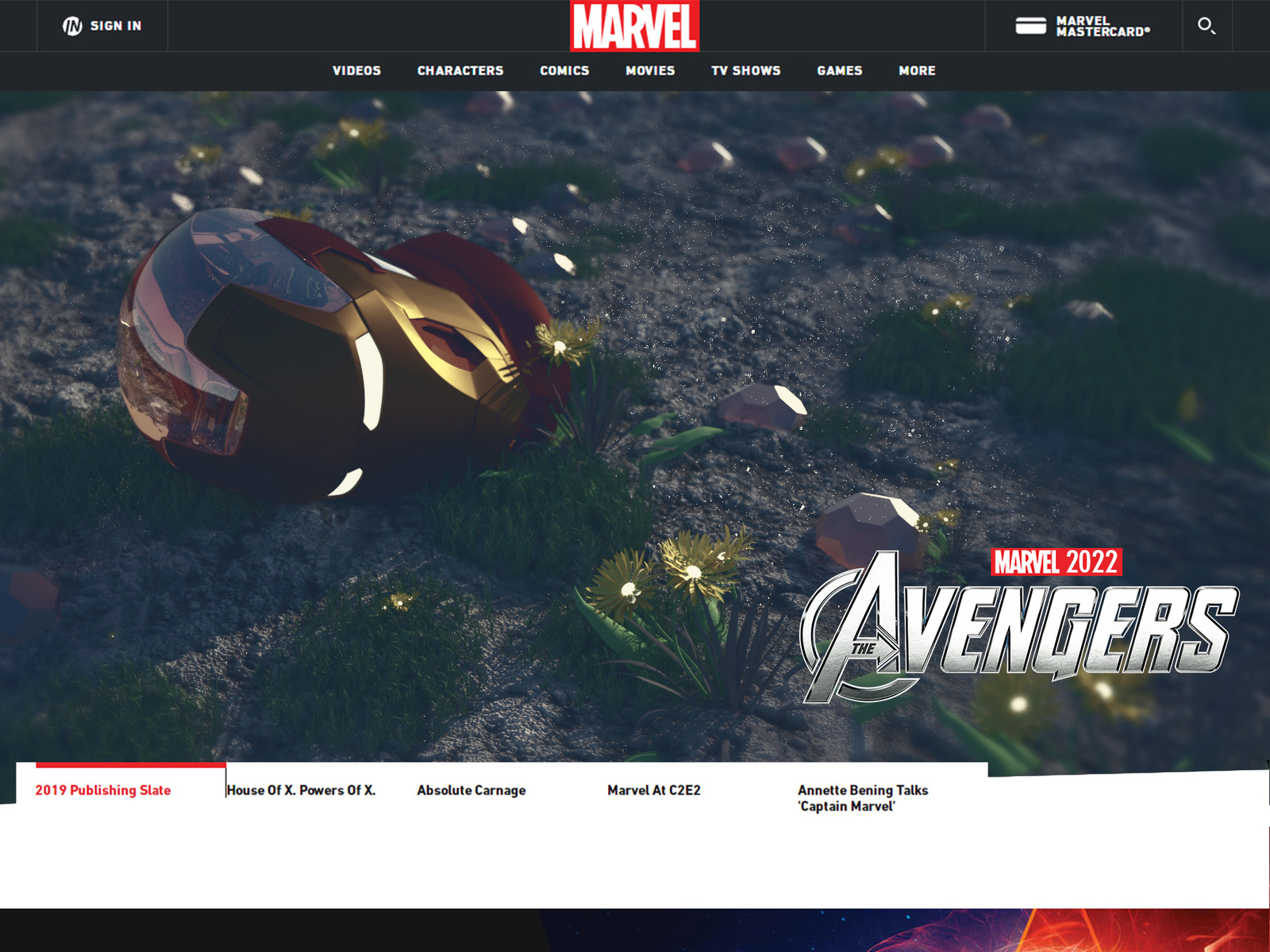This screenshot has width=1270, height=952.
Task: View the Marvel At C2E2 slide
Action: tap(654, 789)
